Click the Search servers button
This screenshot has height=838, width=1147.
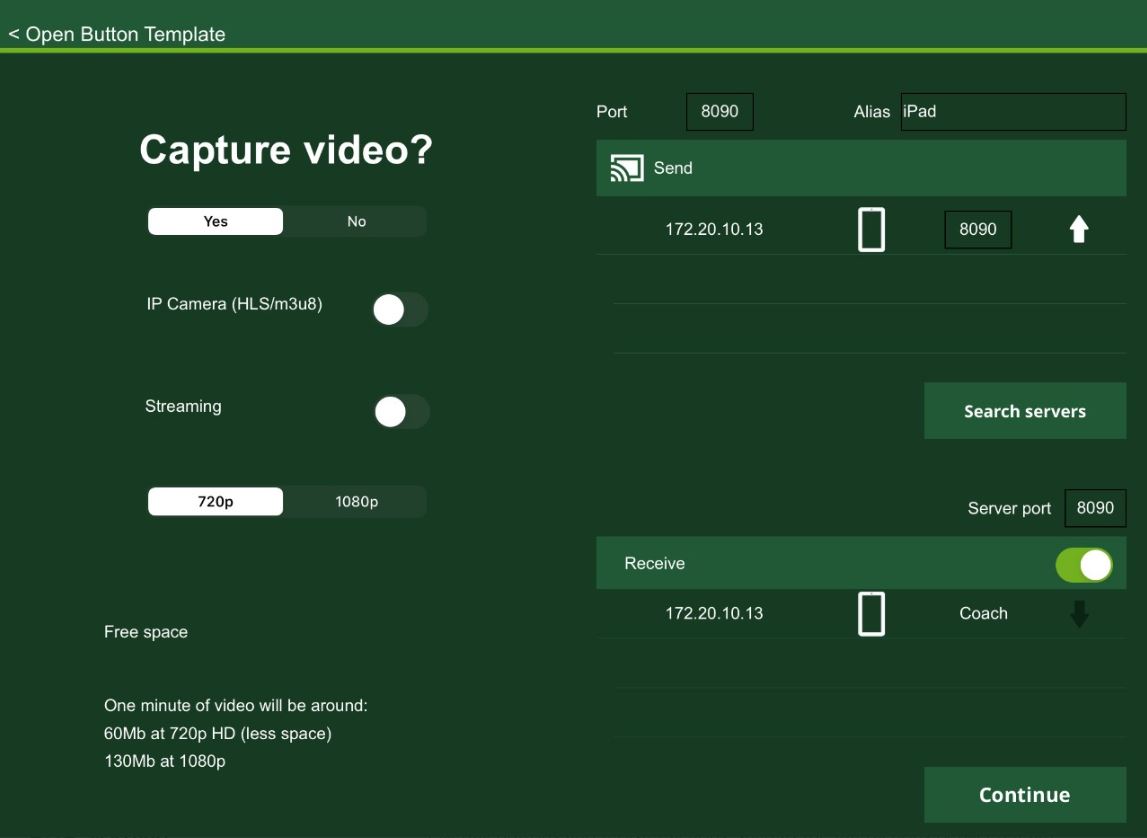(x=1025, y=411)
